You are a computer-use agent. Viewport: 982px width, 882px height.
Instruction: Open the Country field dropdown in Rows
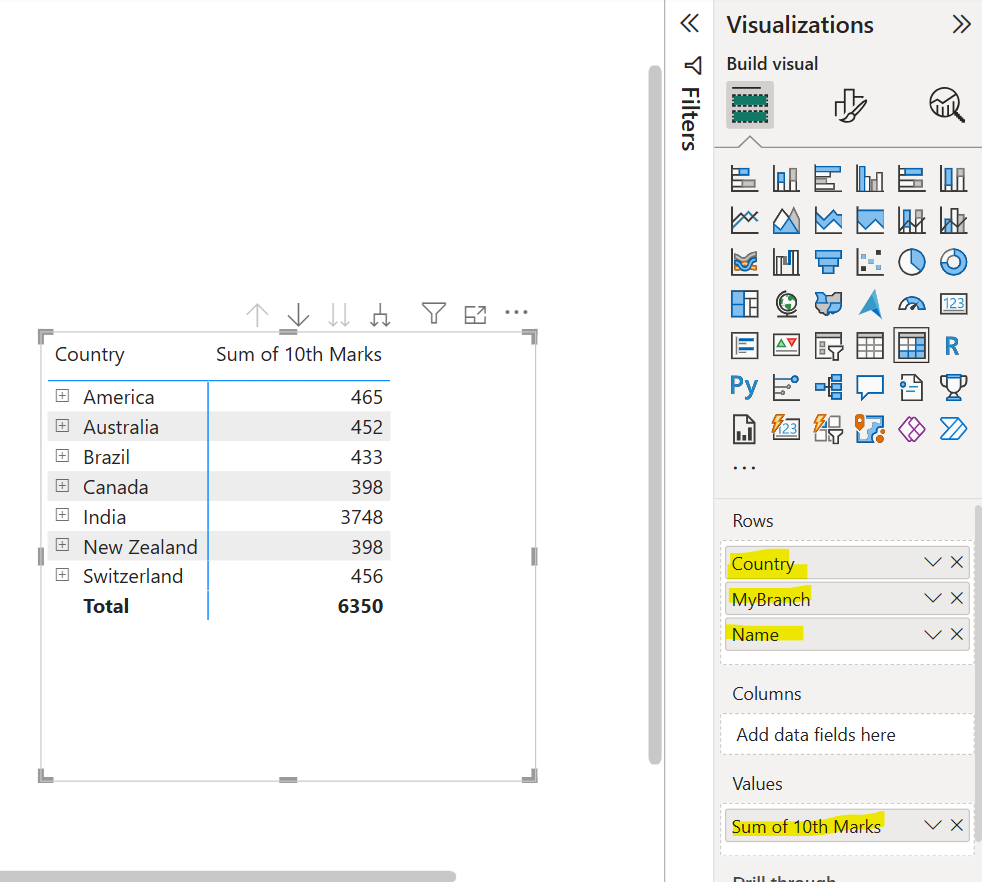(x=932, y=563)
